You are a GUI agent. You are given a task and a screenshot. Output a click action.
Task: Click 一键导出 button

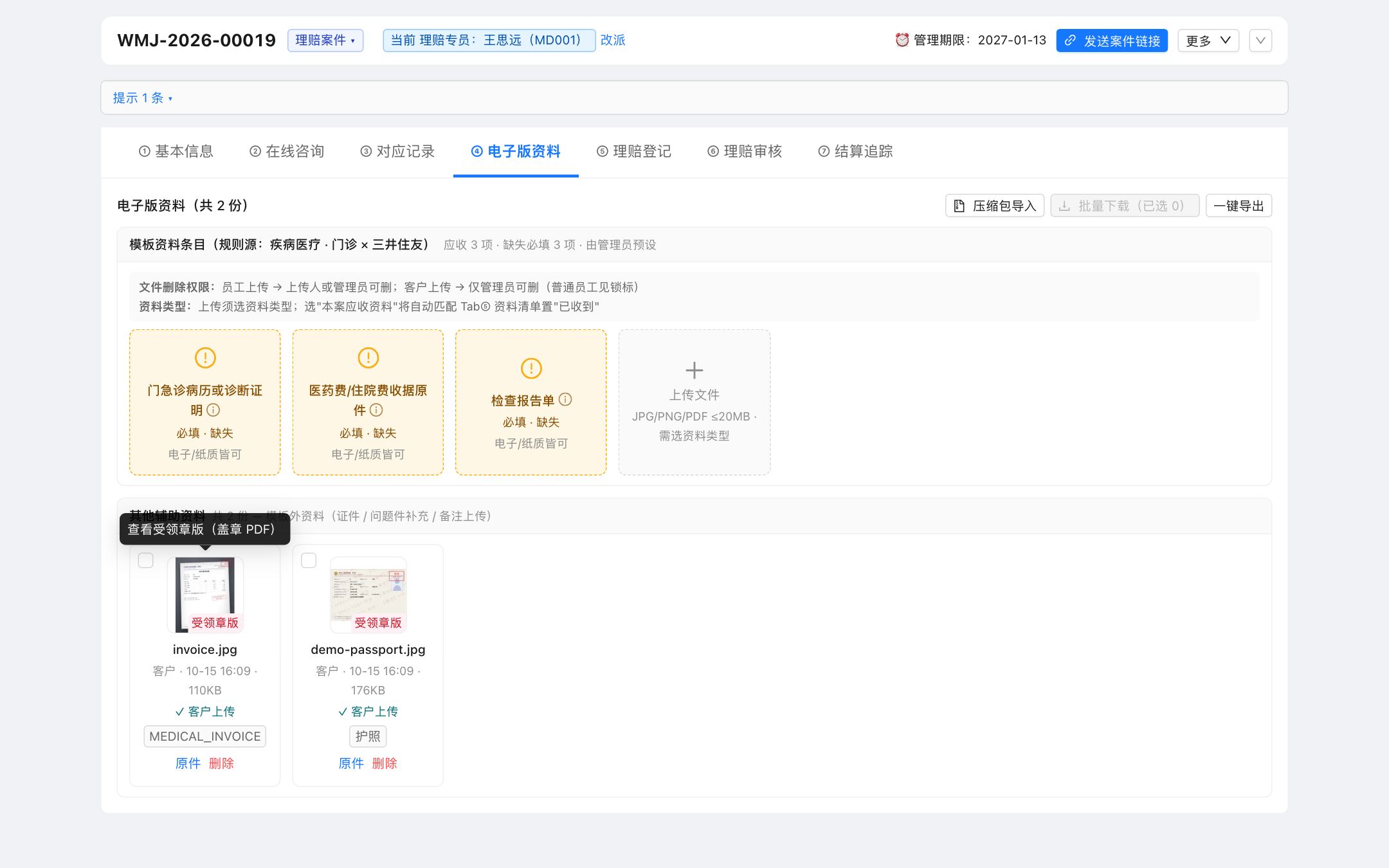[x=1239, y=206]
